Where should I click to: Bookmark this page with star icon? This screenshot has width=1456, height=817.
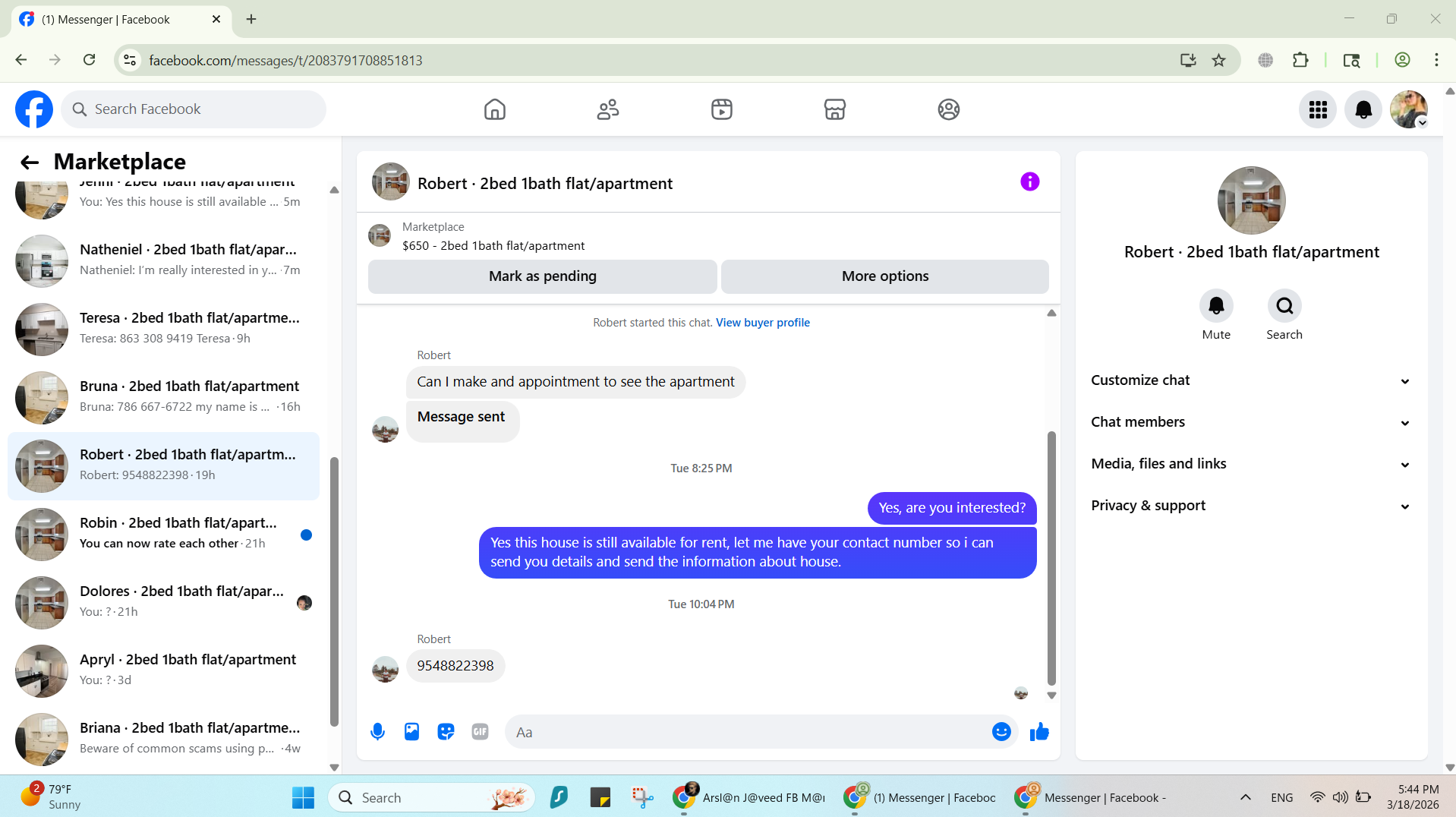click(x=1218, y=60)
